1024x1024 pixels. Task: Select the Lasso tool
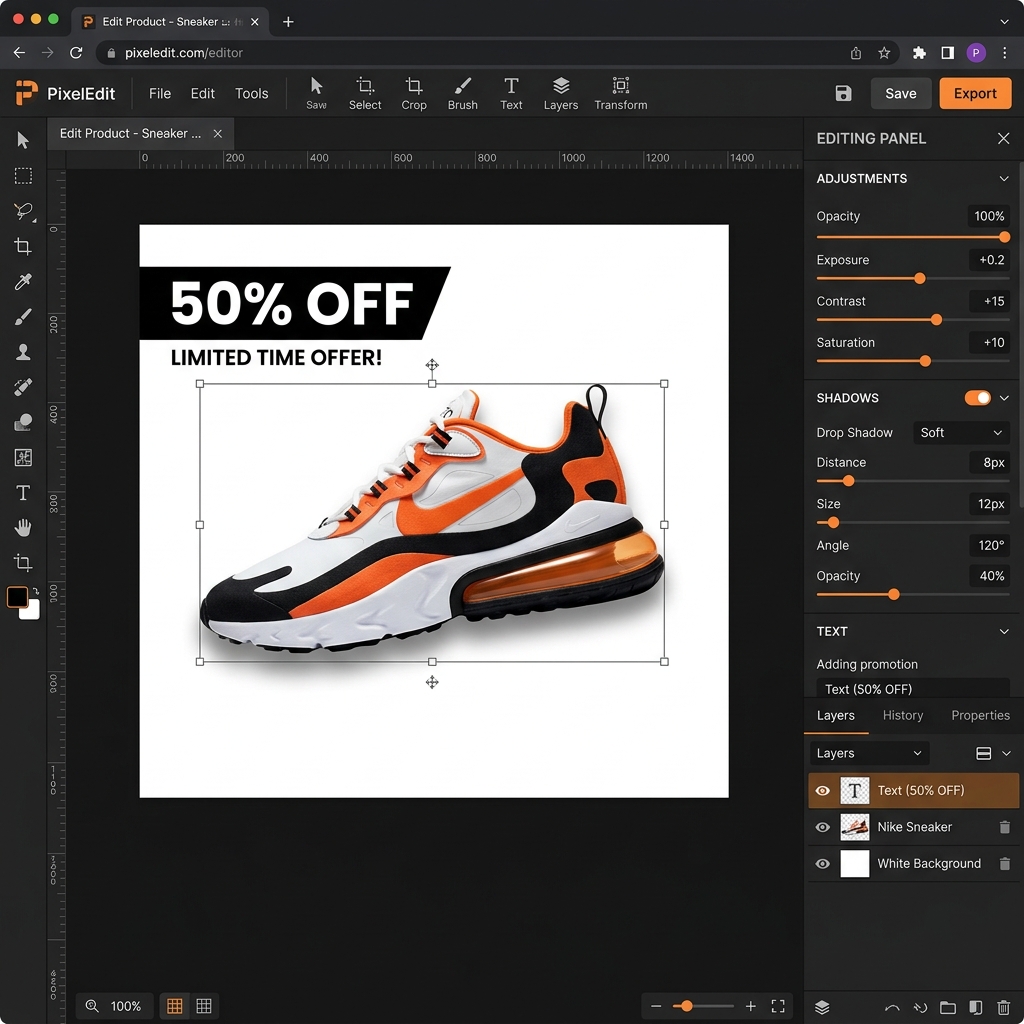pos(23,211)
